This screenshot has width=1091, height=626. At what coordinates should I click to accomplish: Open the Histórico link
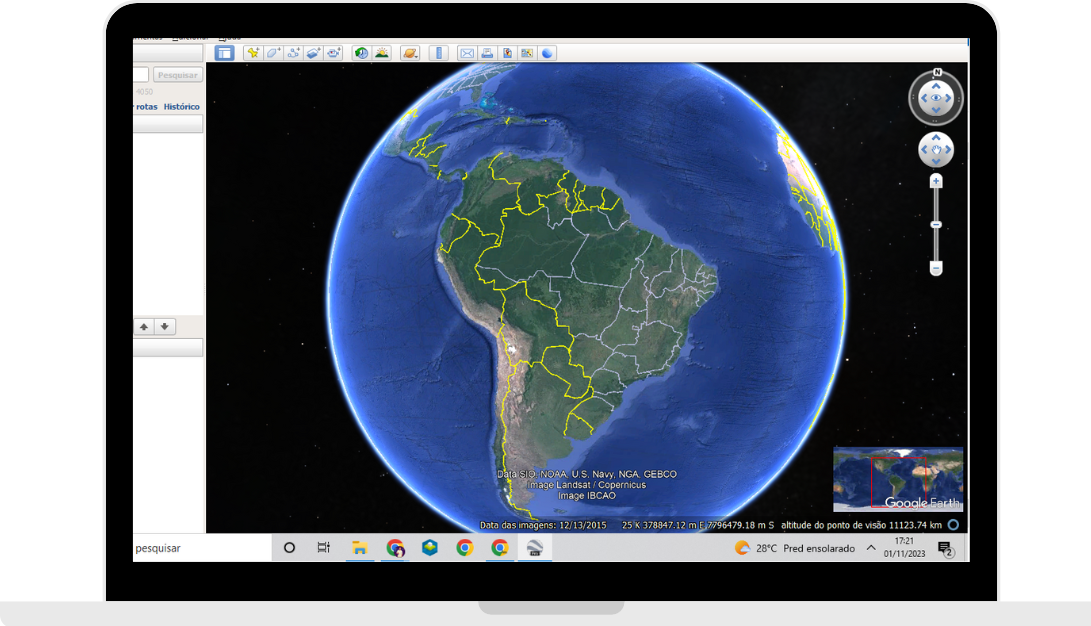(x=182, y=106)
